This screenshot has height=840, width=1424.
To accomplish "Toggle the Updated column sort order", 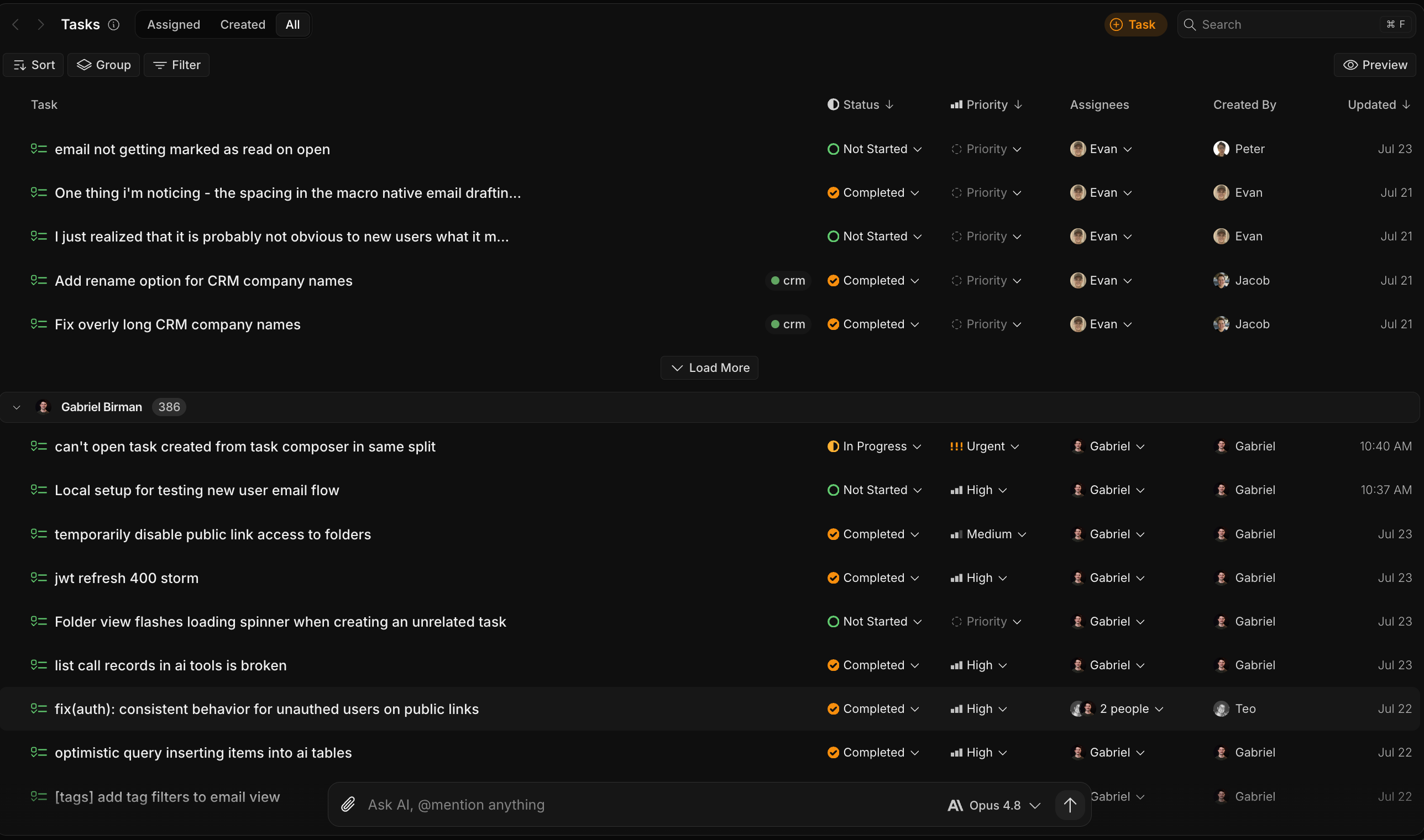I will pos(1379,104).
